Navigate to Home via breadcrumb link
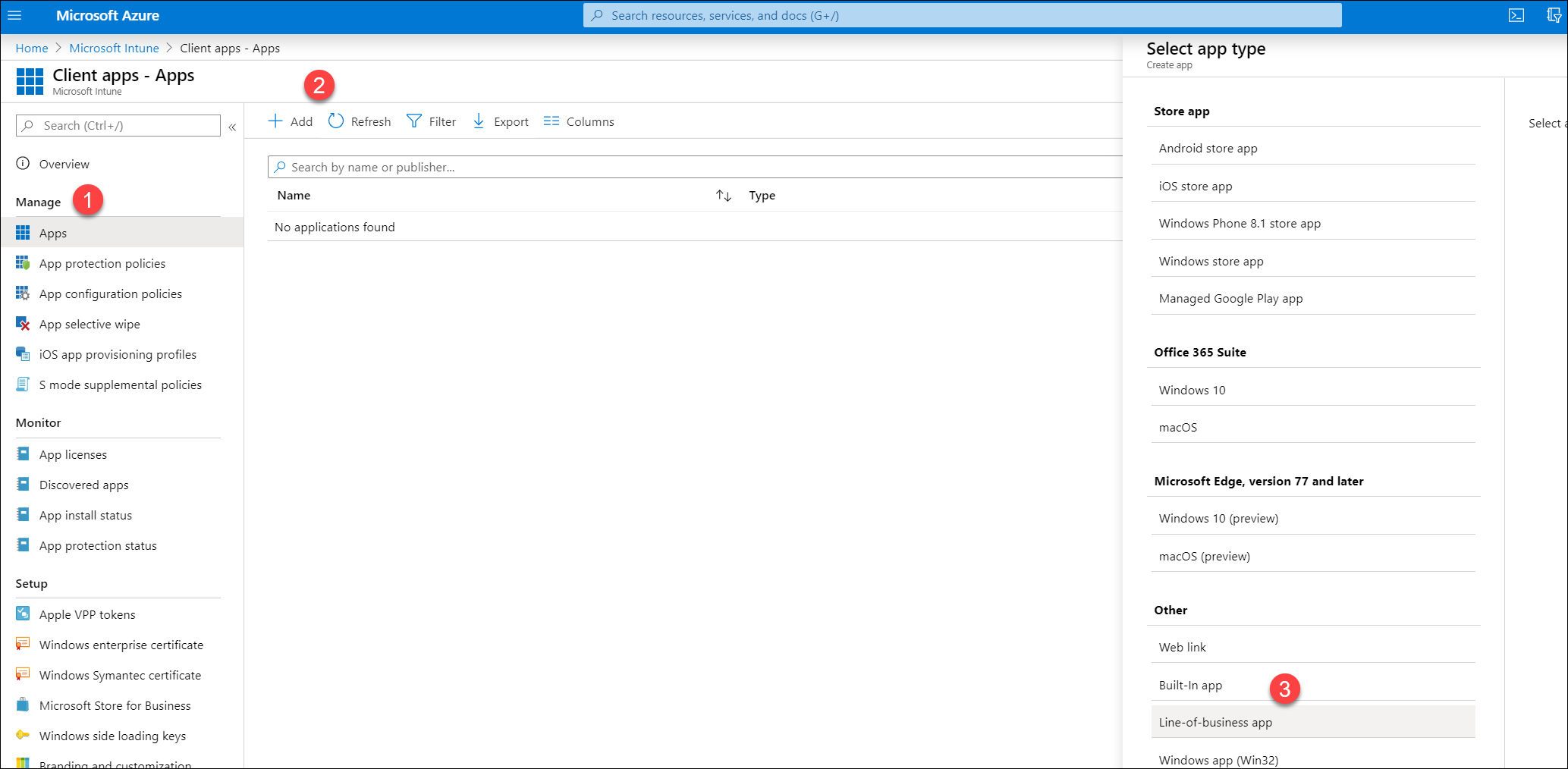Image resolution: width=1568 pixels, height=769 pixels. coord(31,48)
